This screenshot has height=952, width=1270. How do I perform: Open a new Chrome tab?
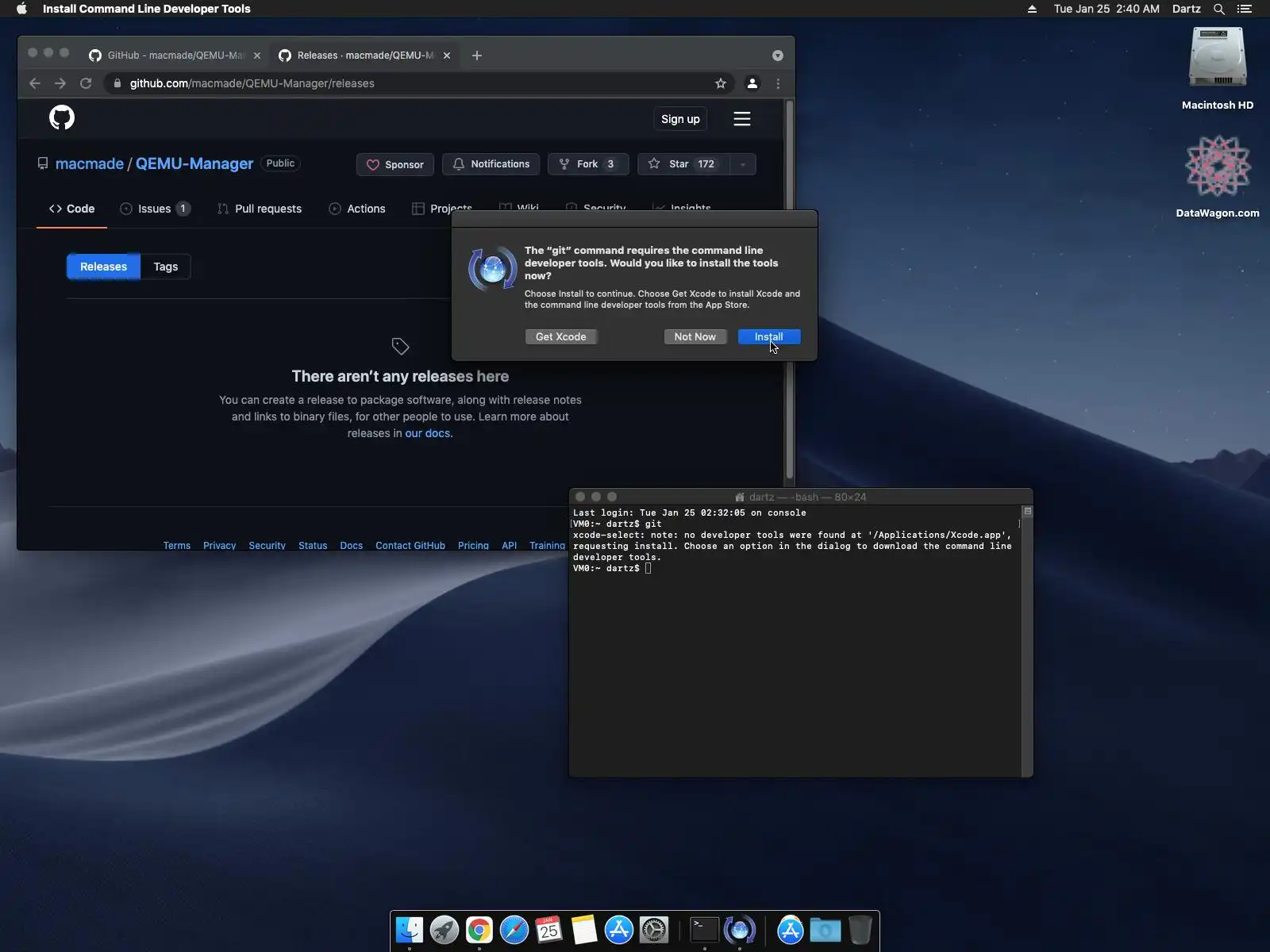[477, 56]
